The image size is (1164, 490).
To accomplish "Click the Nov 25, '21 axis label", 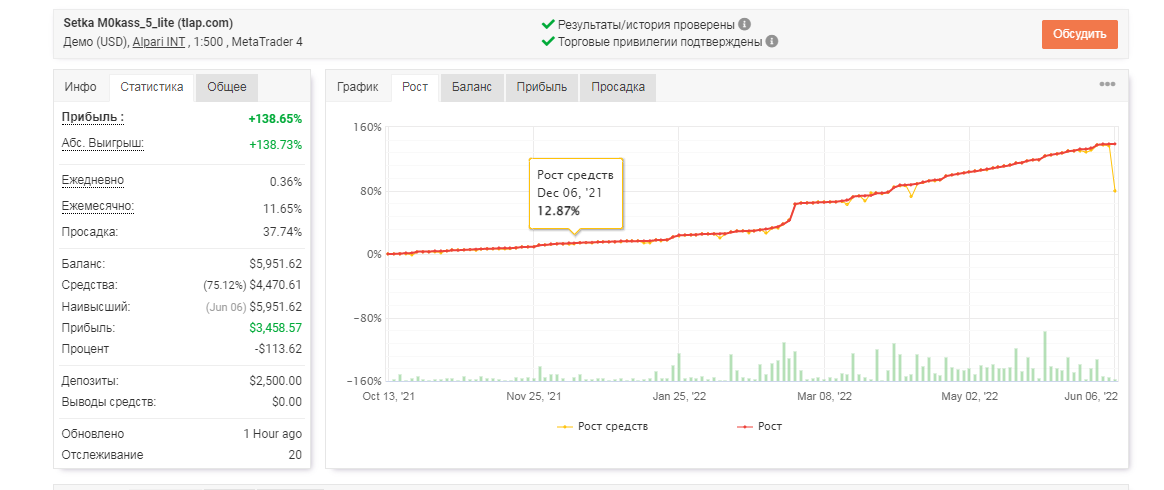I will [x=534, y=396].
